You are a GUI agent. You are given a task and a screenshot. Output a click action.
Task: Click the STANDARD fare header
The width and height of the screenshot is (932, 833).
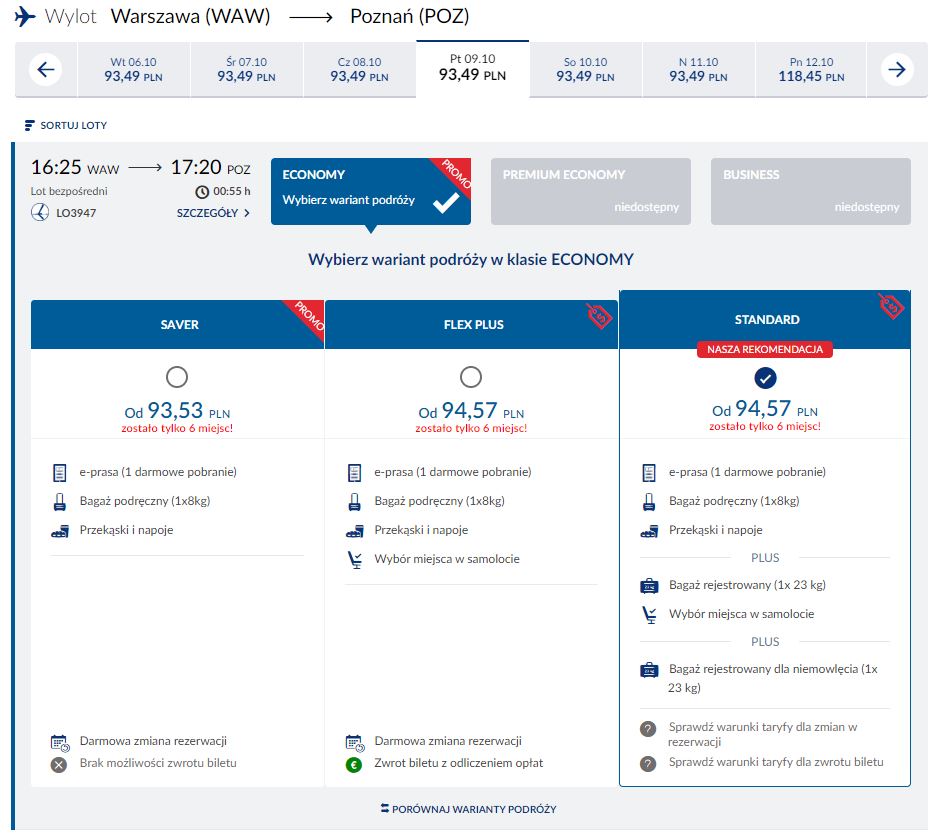765,319
